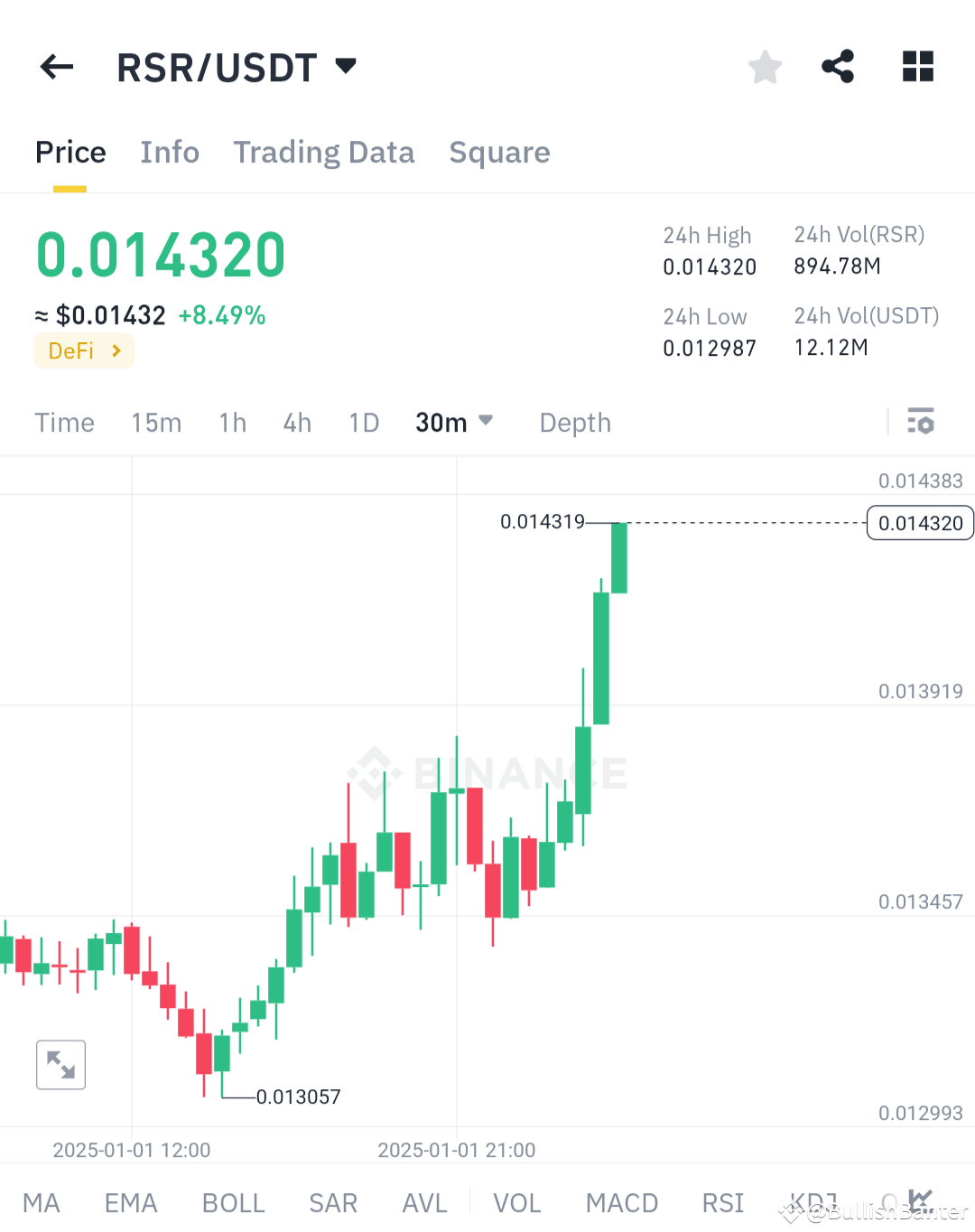This screenshot has width=975, height=1232.
Task: Toggle the VOL indicator display
Action: pos(517,1202)
